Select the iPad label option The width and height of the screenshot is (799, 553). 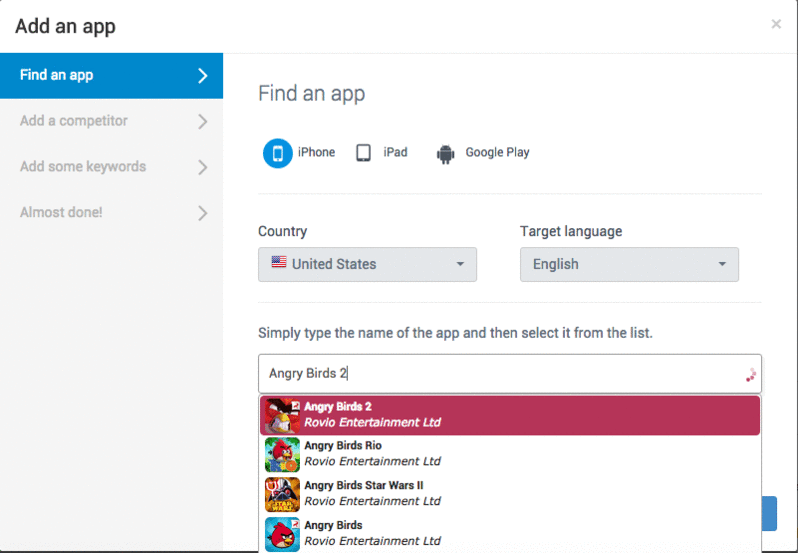(x=395, y=152)
